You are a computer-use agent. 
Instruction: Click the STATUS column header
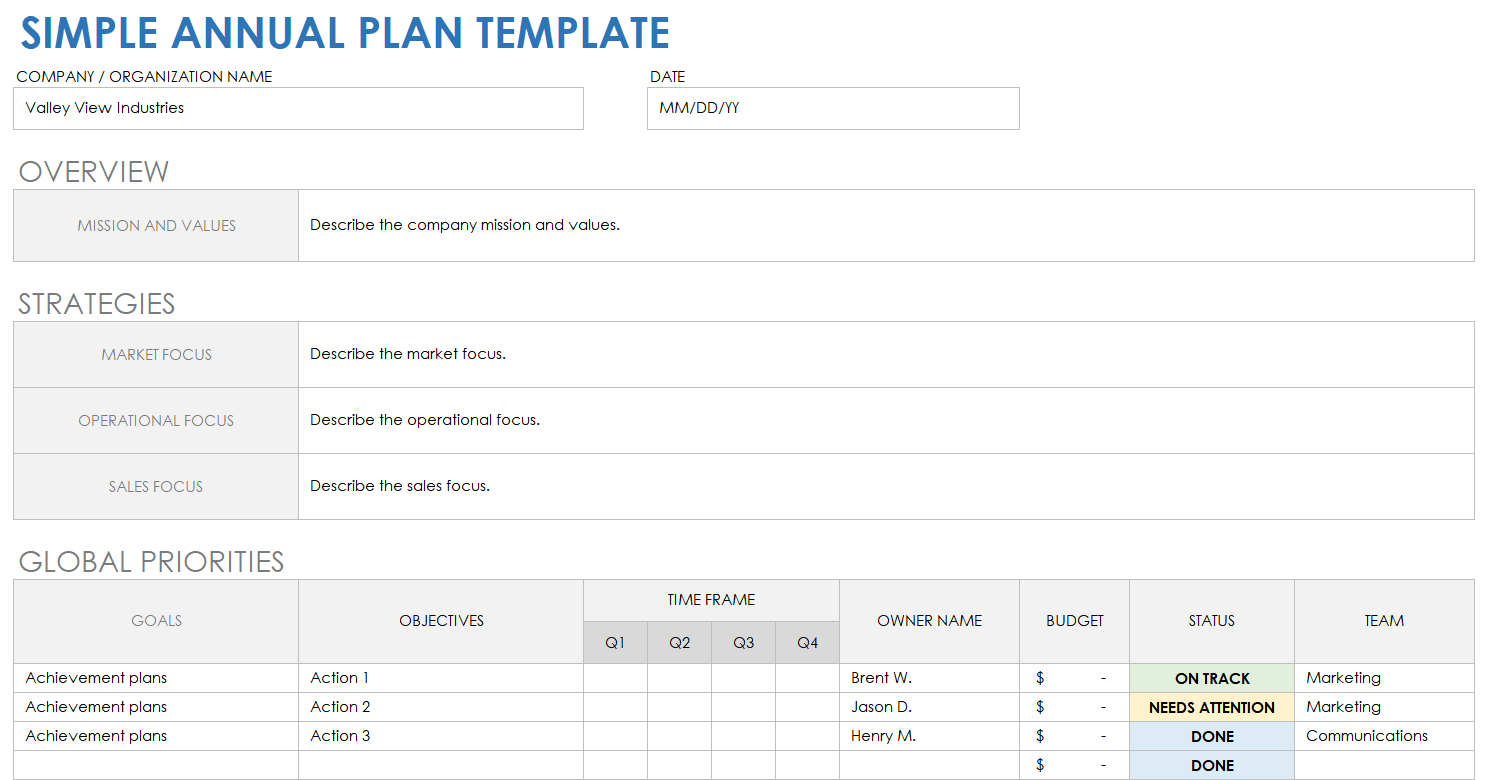point(1211,621)
